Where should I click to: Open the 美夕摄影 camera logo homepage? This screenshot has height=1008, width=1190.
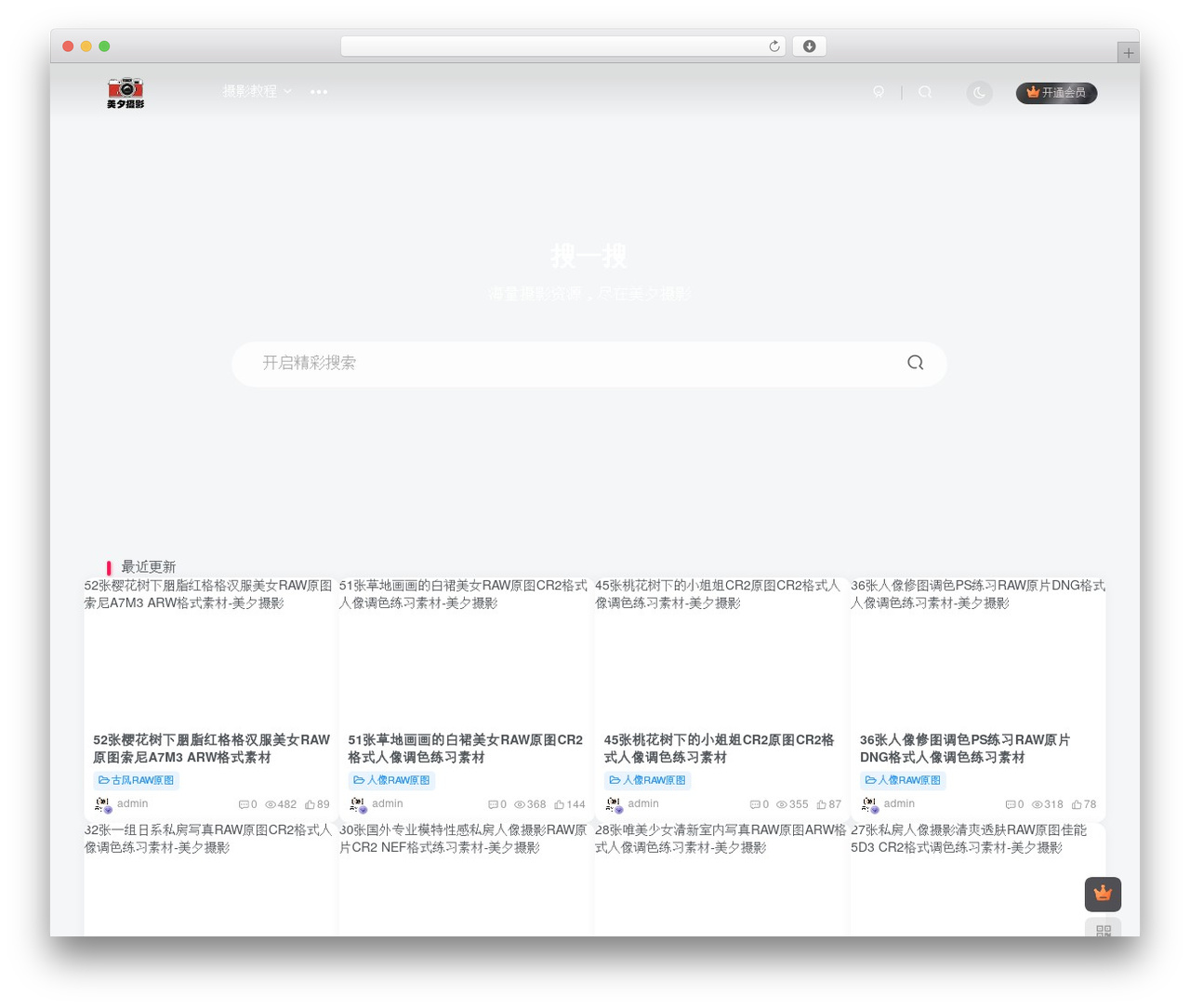pos(126,93)
